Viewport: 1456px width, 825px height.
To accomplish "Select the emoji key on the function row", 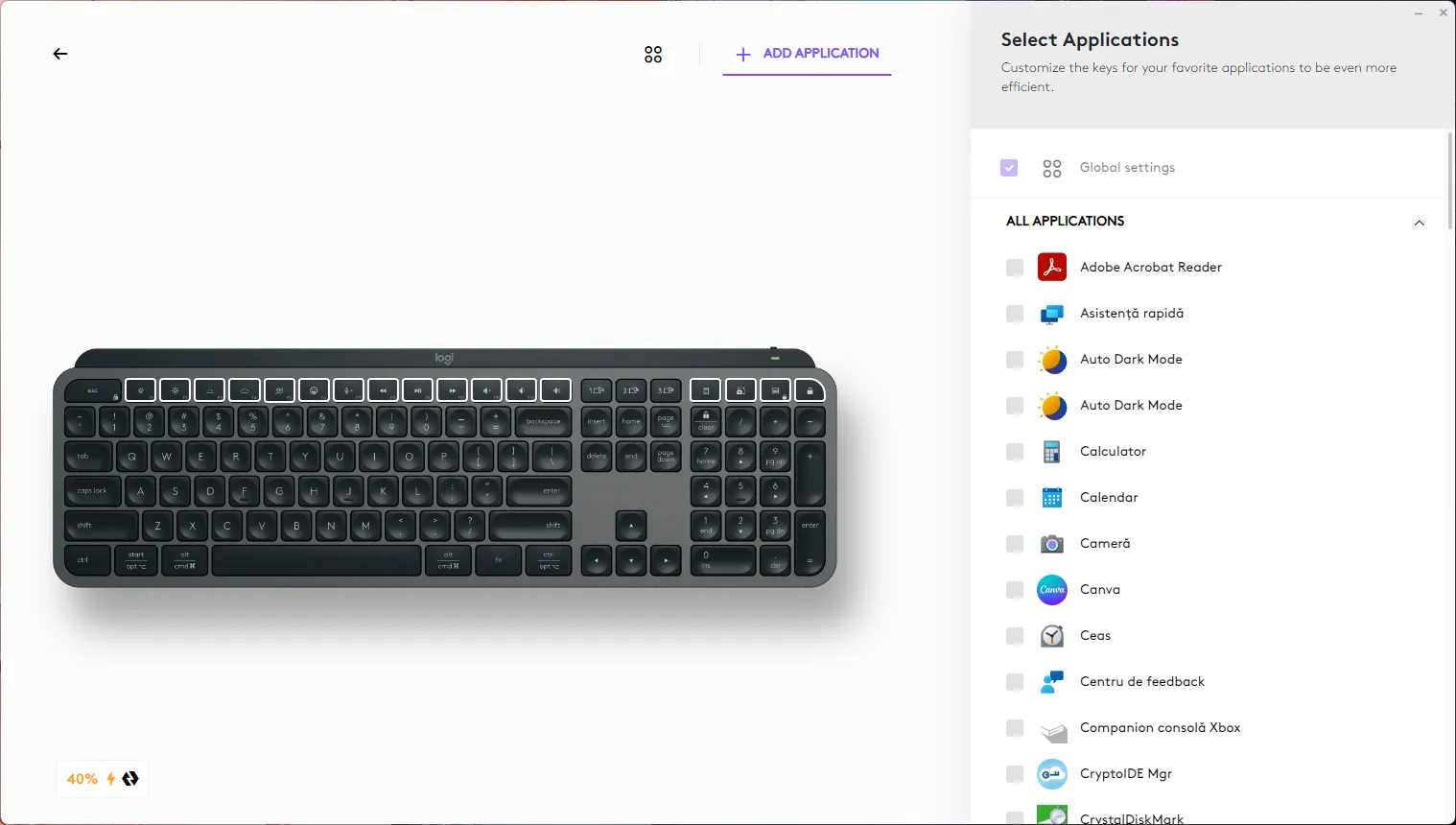I will (314, 390).
